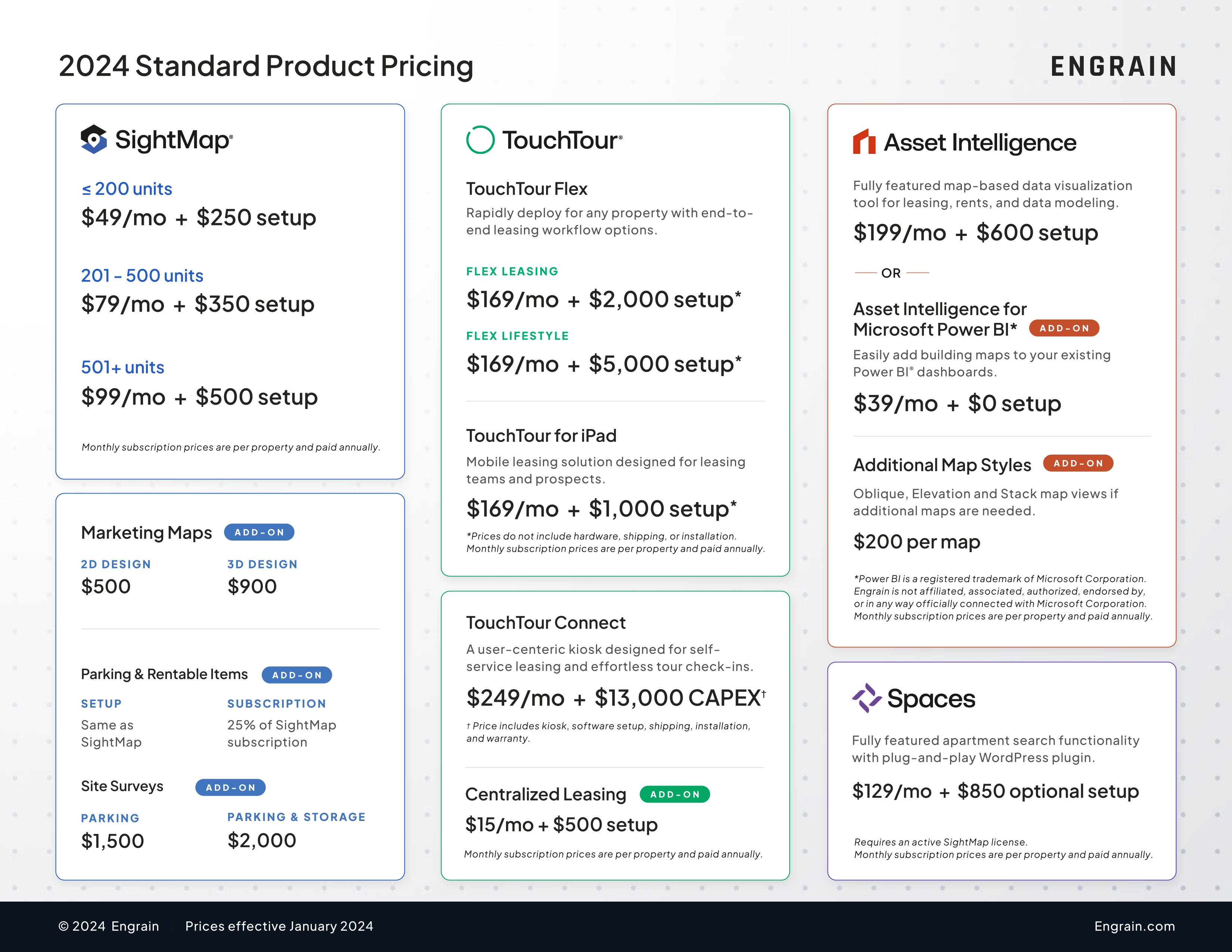Click the 2024 Standard Product Pricing title

click(266, 66)
